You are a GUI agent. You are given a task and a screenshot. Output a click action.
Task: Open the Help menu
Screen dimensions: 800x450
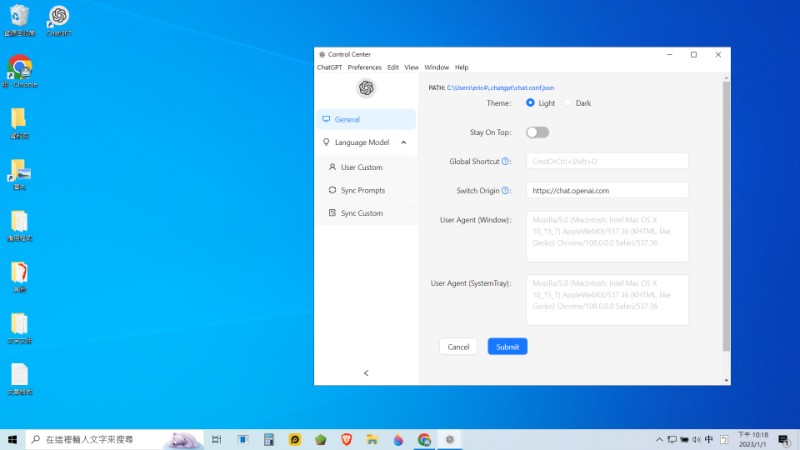click(x=461, y=67)
